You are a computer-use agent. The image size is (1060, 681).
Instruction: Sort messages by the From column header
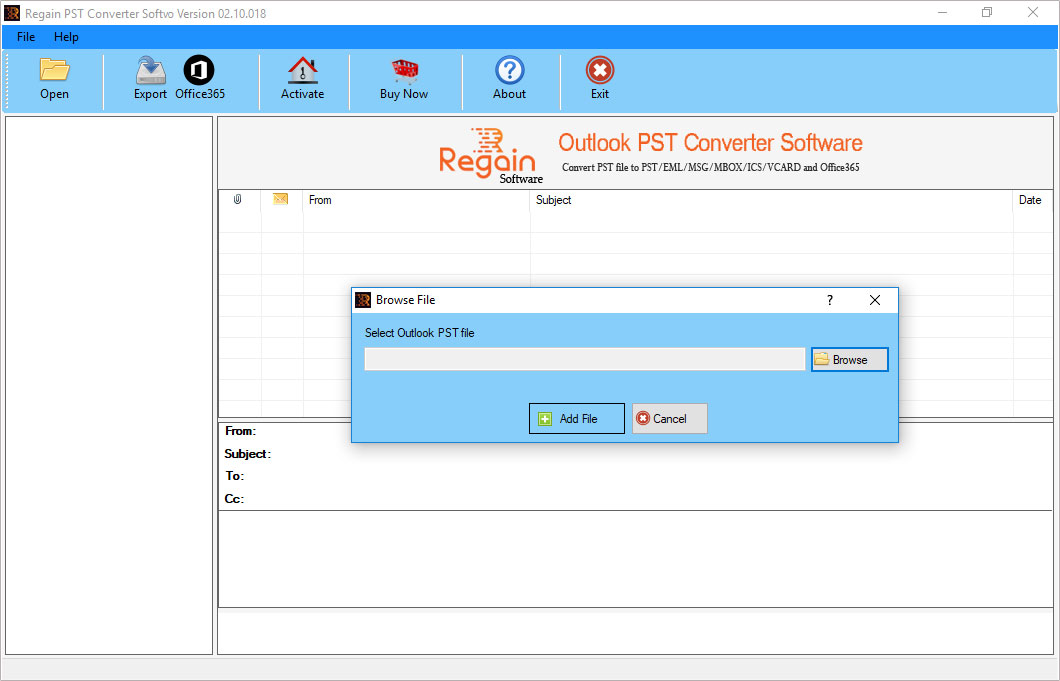(320, 199)
